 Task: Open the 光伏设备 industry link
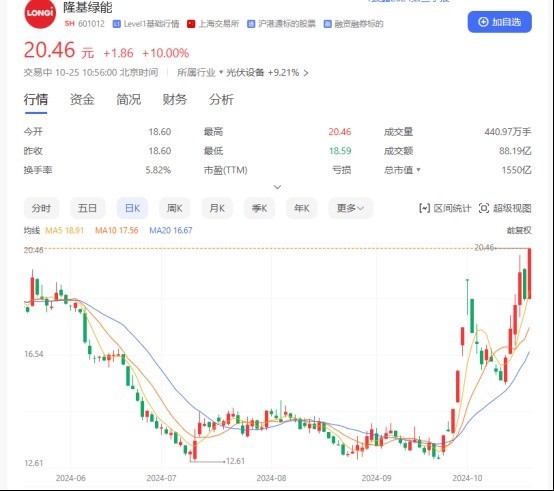coord(245,72)
